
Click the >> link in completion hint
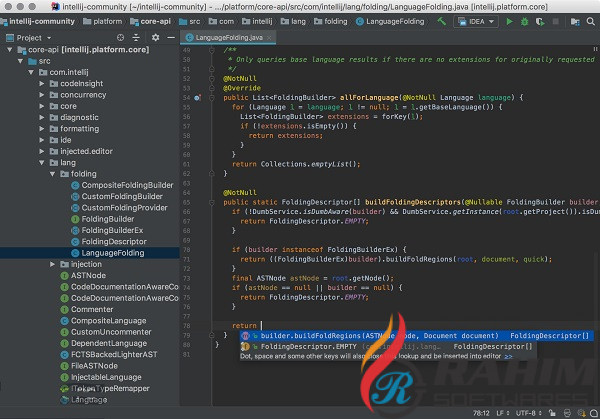point(508,356)
